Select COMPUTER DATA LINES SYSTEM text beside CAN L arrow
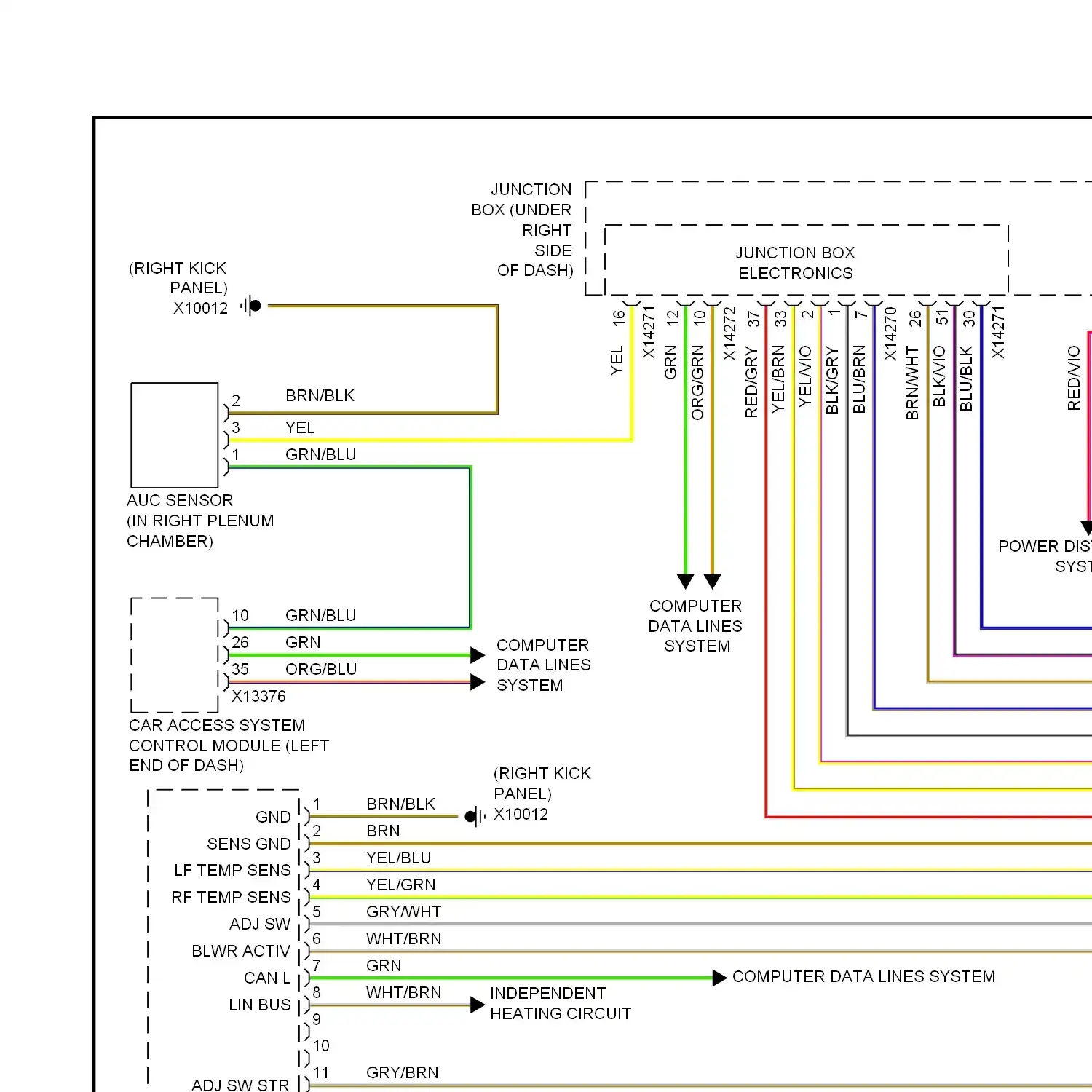 tap(863, 976)
